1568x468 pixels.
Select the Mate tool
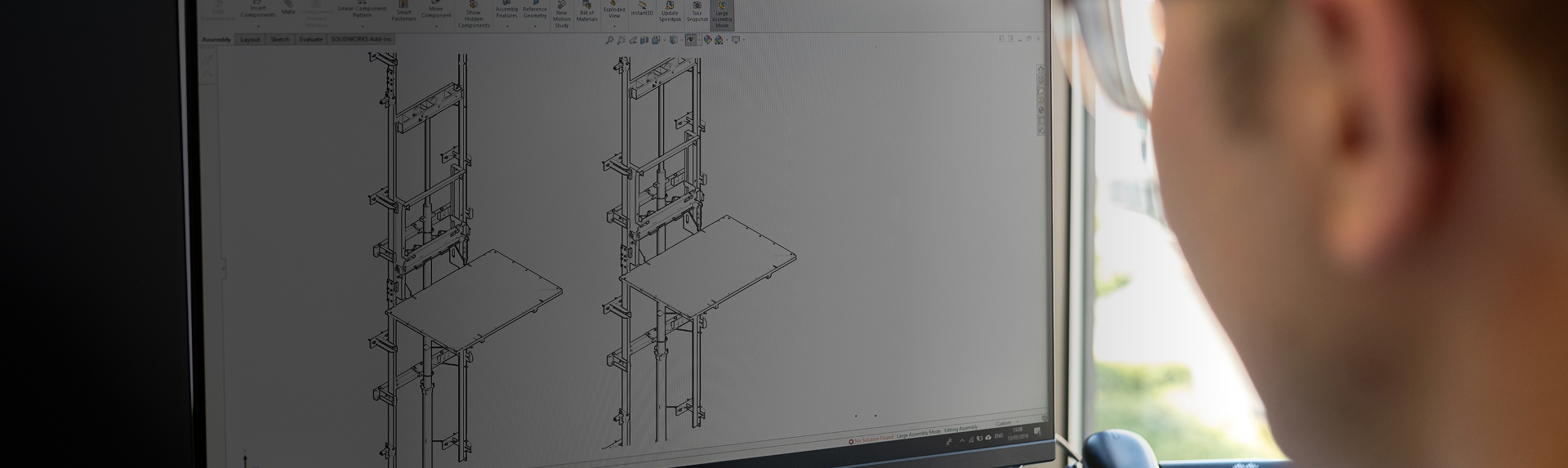click(288, 8)
